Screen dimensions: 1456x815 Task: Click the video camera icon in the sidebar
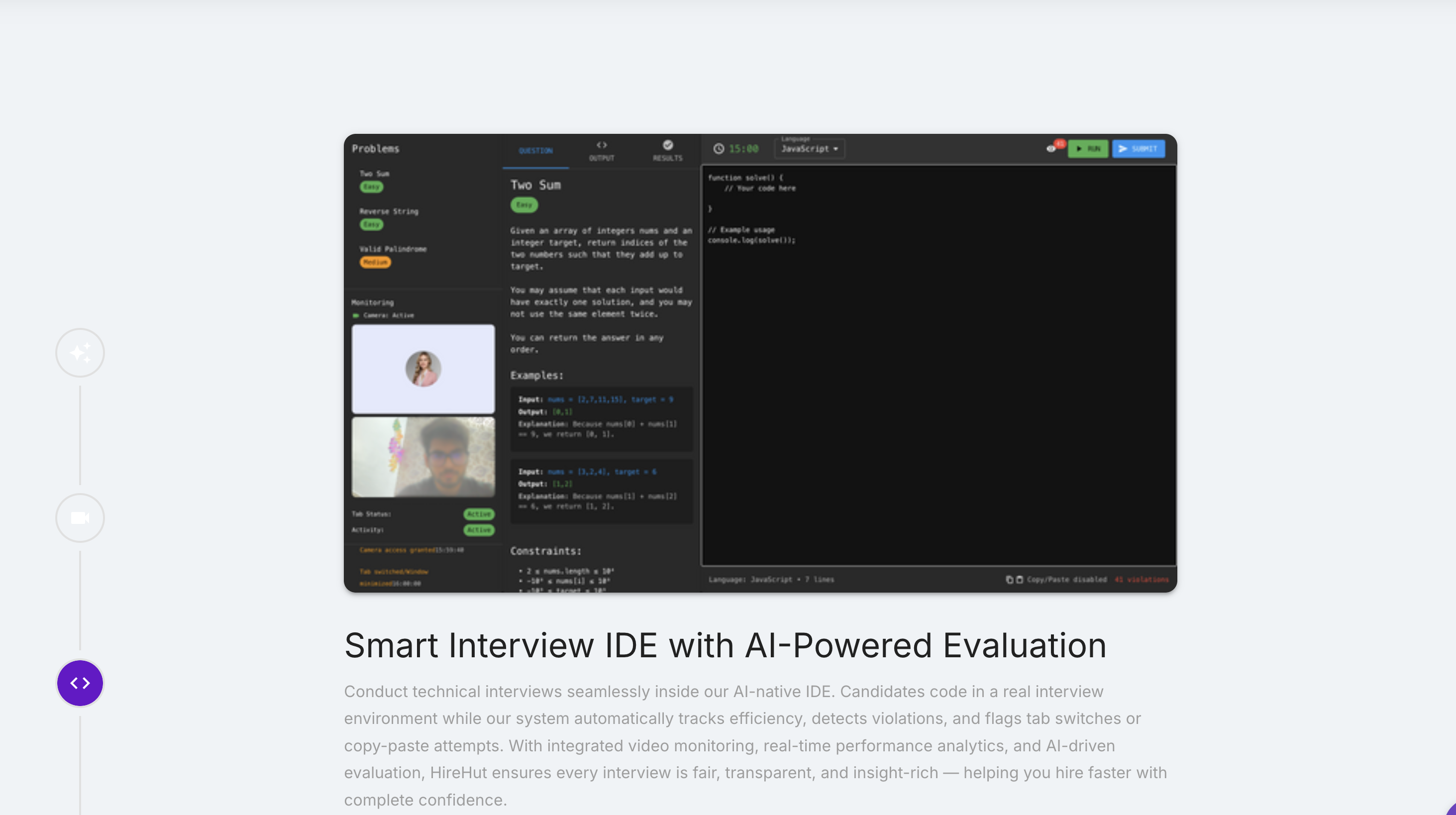tap(80, 517)
